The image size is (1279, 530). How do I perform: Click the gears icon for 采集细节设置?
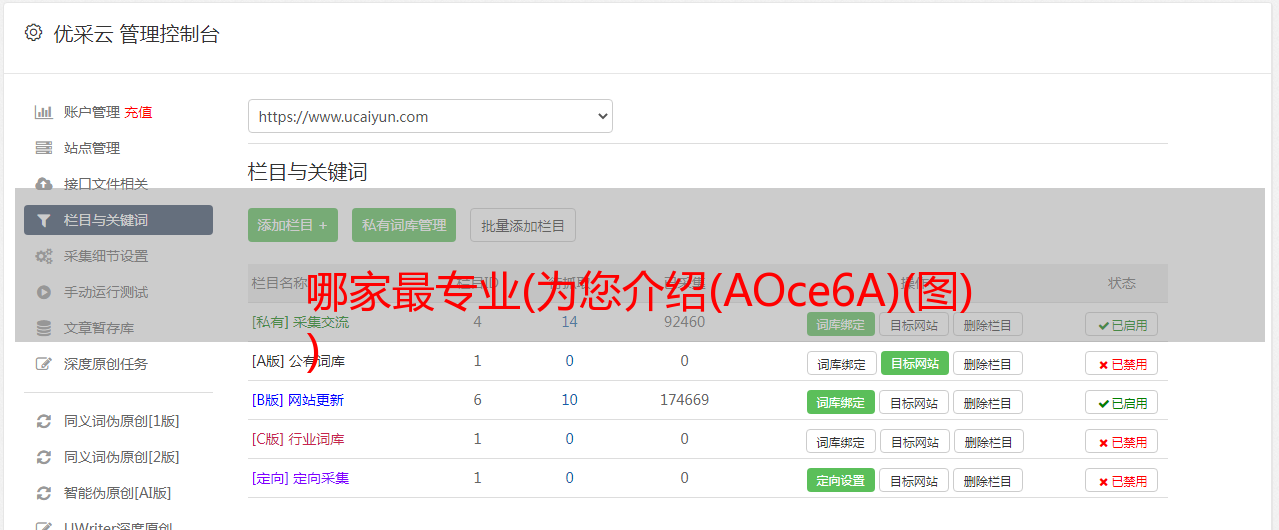click(x=43, y=256)
